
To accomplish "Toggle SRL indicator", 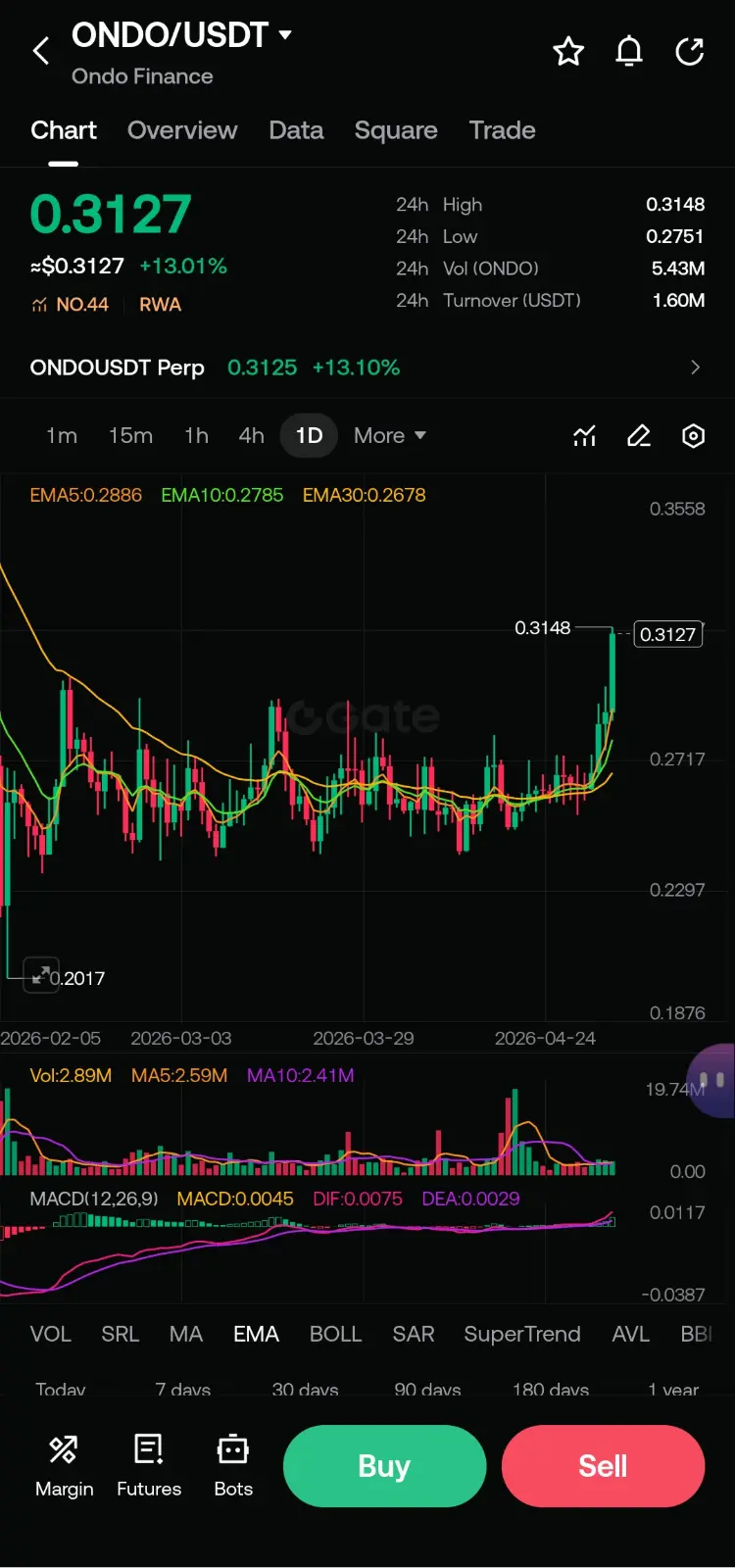I will point(121,1334).
